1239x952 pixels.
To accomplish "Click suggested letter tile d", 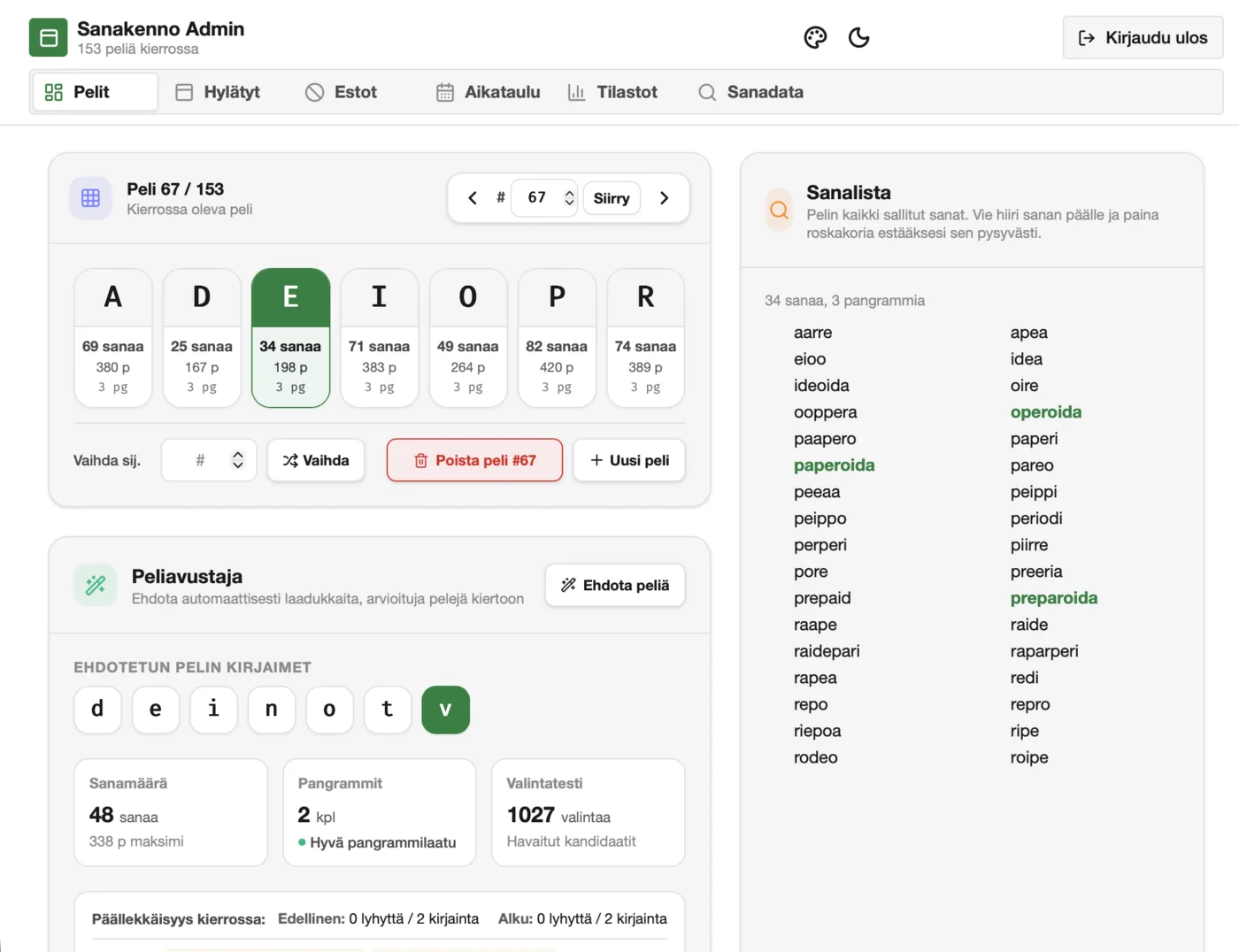I will (97, 710).
